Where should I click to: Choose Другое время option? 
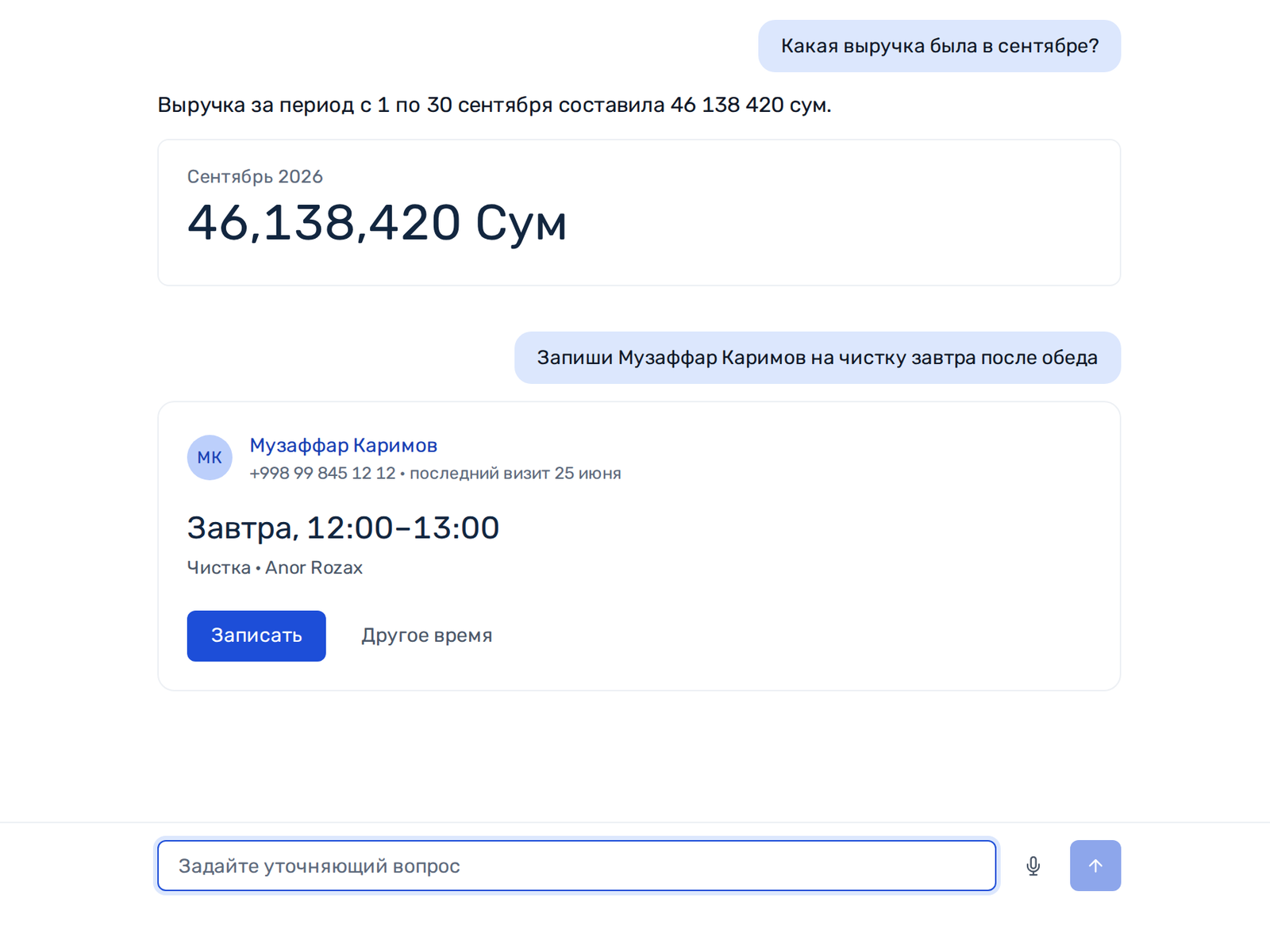click(x=427, y=635)
